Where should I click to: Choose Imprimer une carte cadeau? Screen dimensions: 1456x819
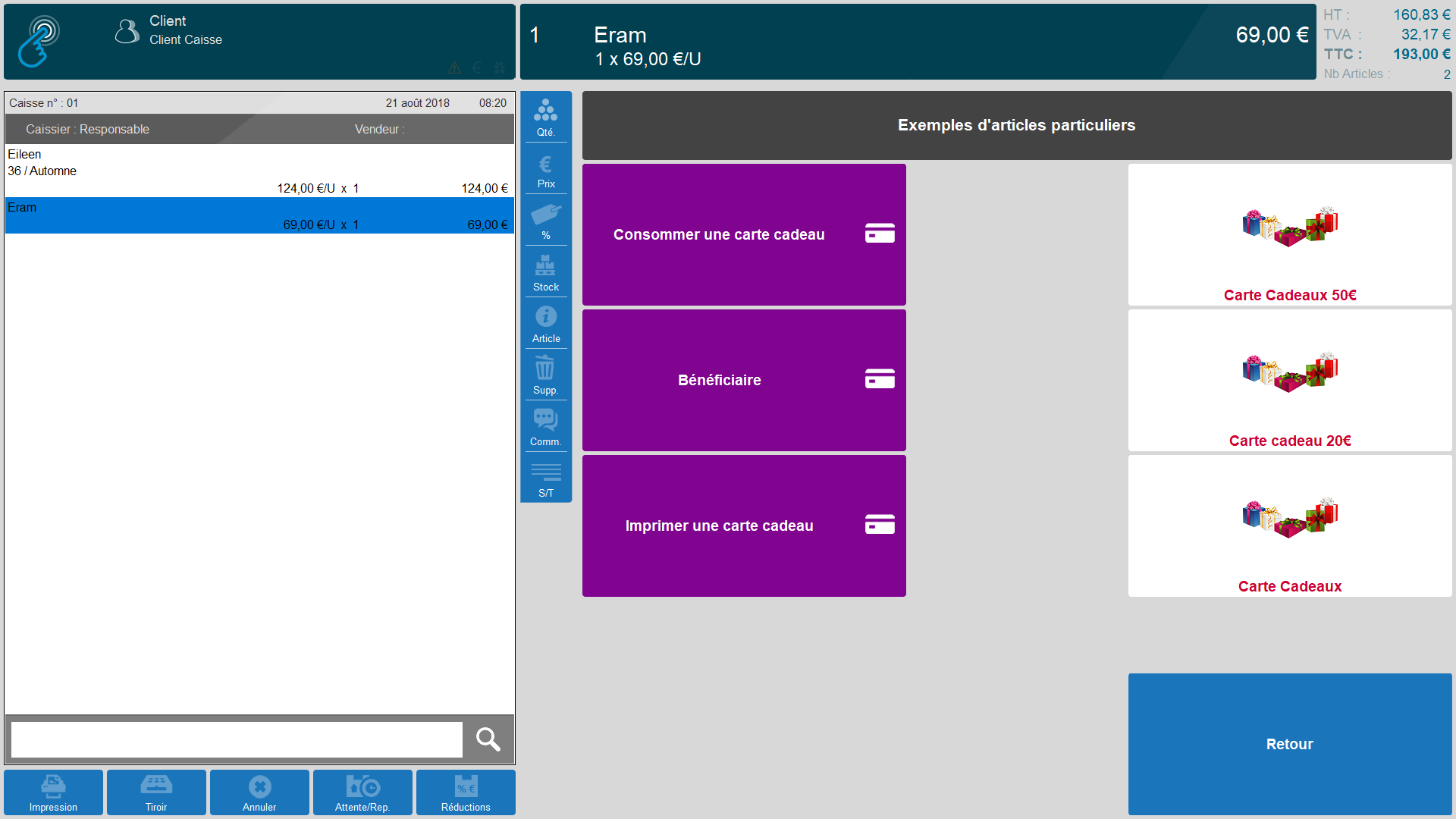744,526
